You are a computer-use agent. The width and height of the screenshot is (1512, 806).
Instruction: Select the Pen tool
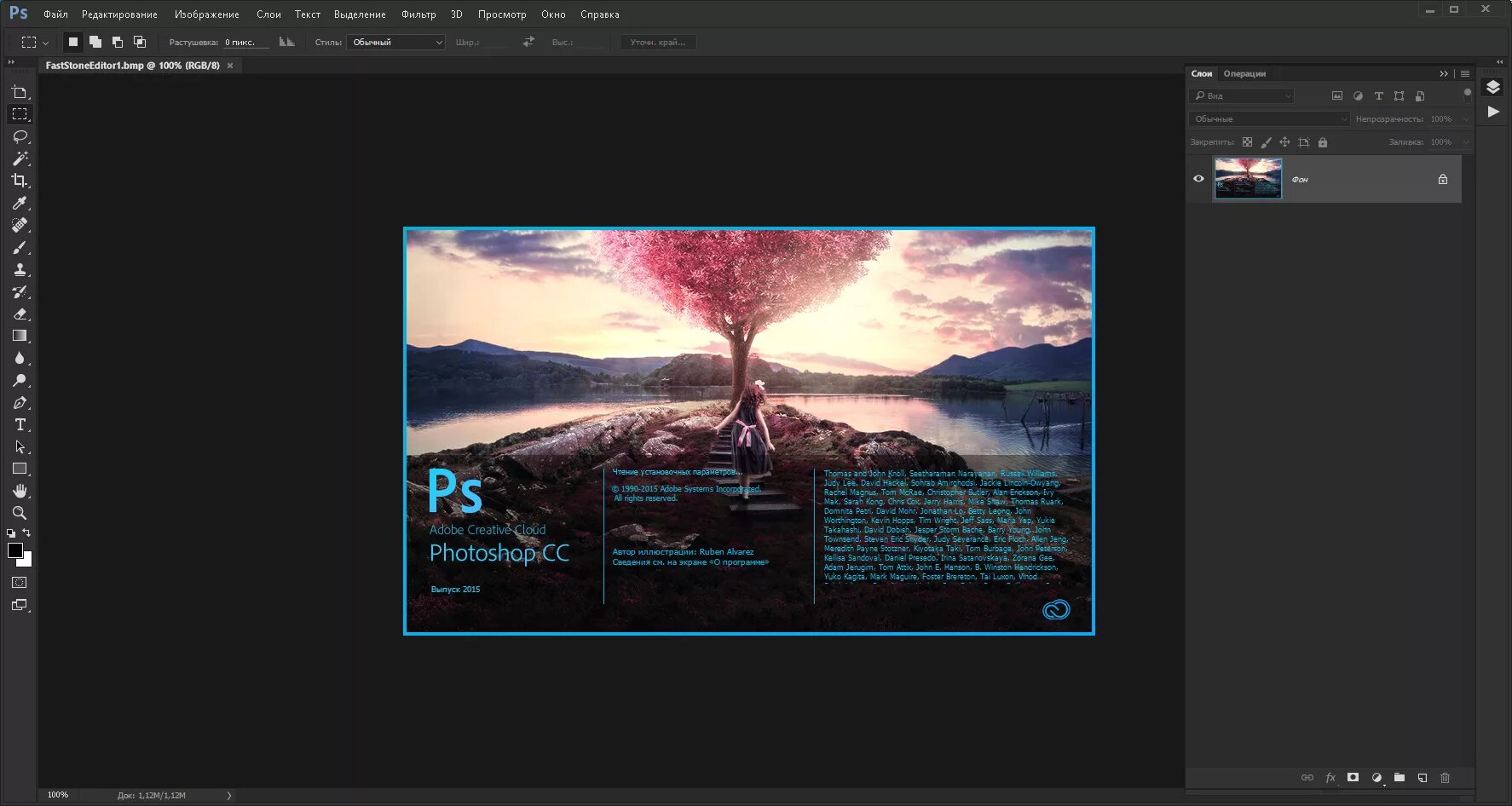pos(20,402)
